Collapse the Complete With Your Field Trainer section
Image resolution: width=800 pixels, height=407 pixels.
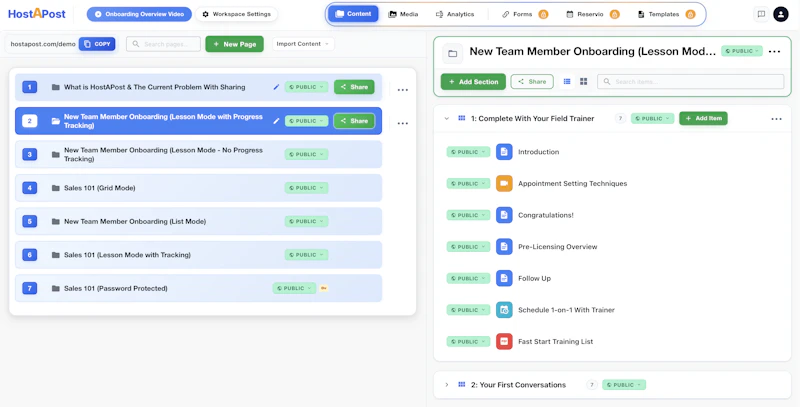(447, 119)
